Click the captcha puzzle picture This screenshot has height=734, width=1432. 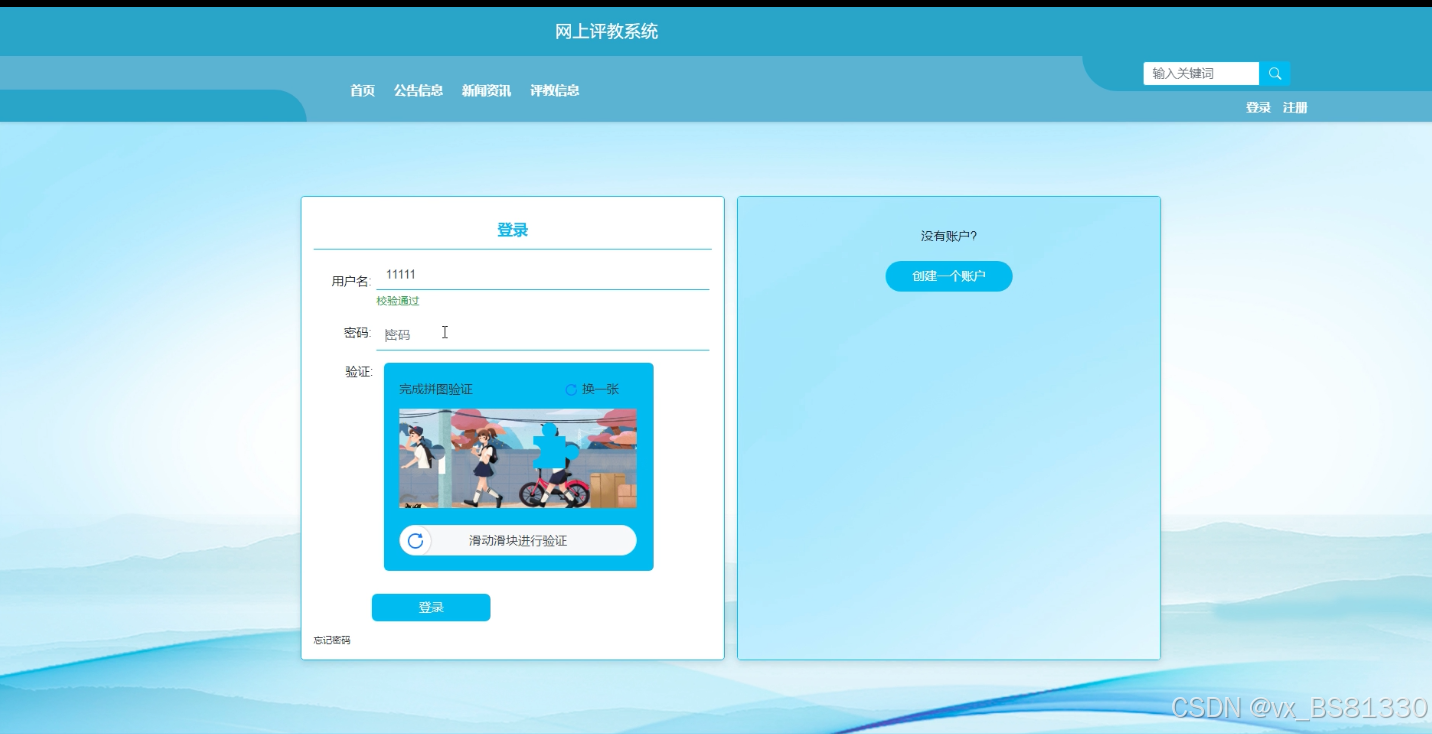(518, 458)
